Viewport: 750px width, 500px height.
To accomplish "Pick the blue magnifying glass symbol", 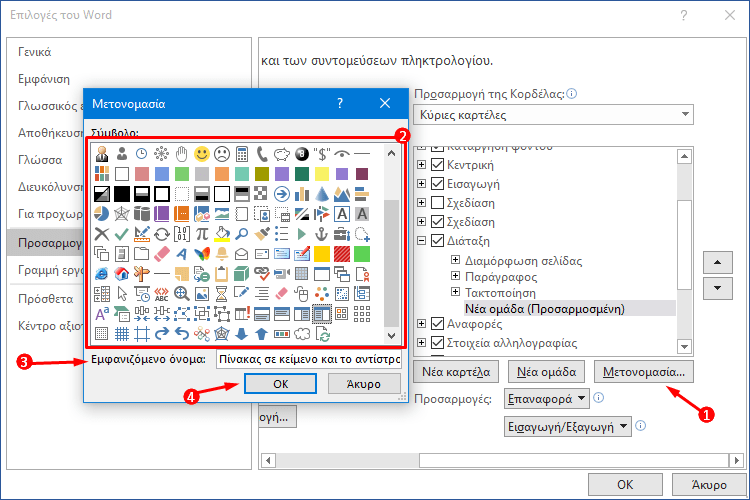I will pyautogui.click(x=242, y=234).
